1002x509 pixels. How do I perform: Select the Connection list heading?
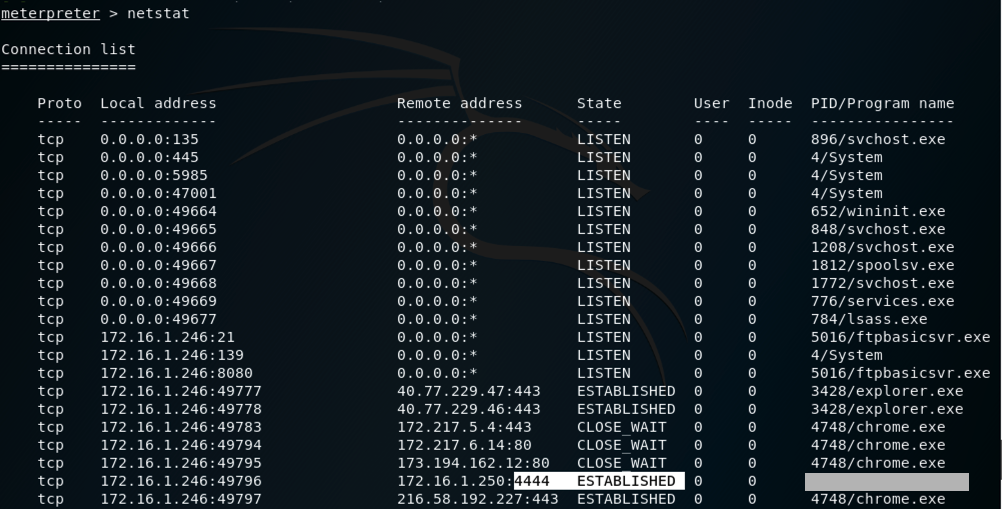click(68, 49)
